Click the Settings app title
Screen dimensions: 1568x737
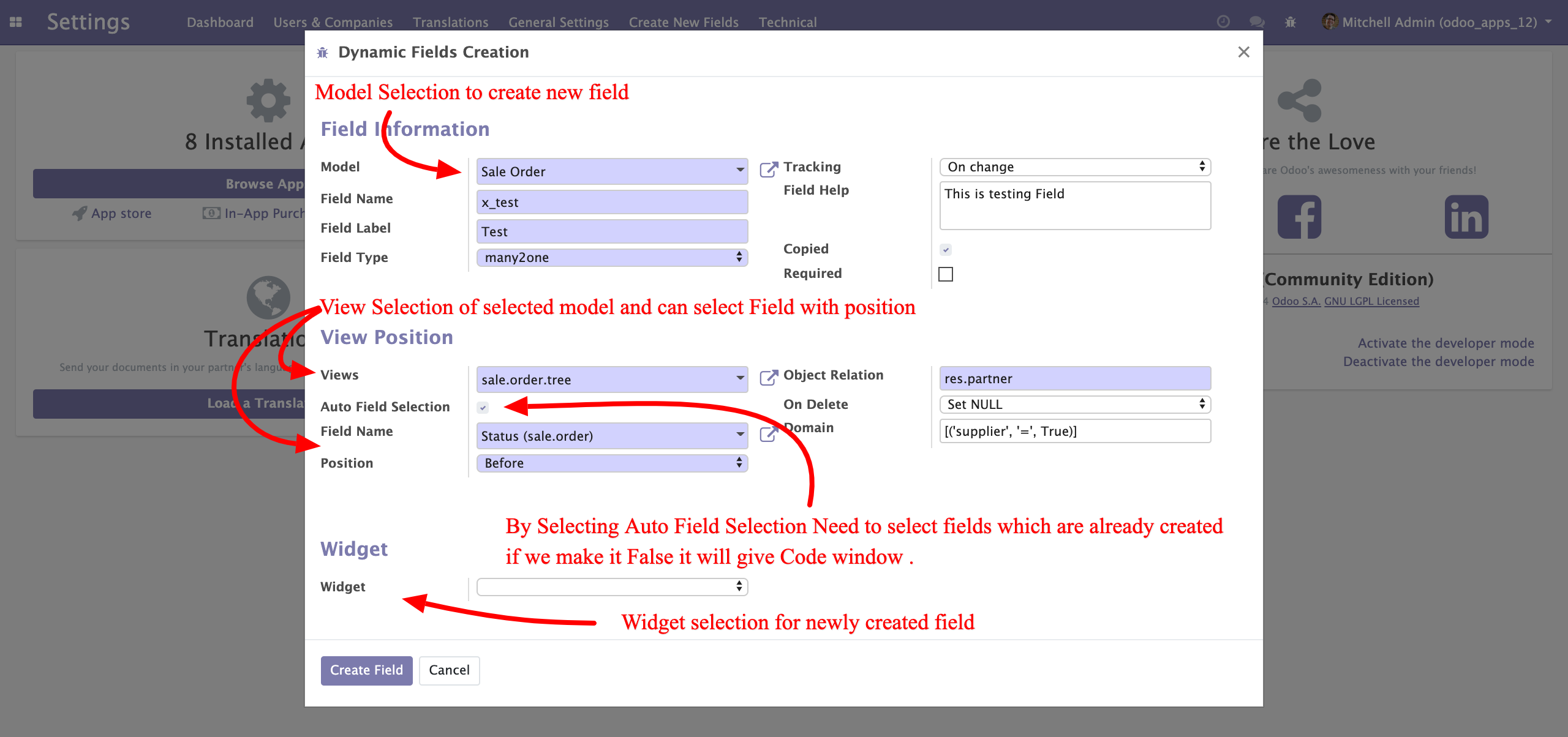click(x=88, y=22)
